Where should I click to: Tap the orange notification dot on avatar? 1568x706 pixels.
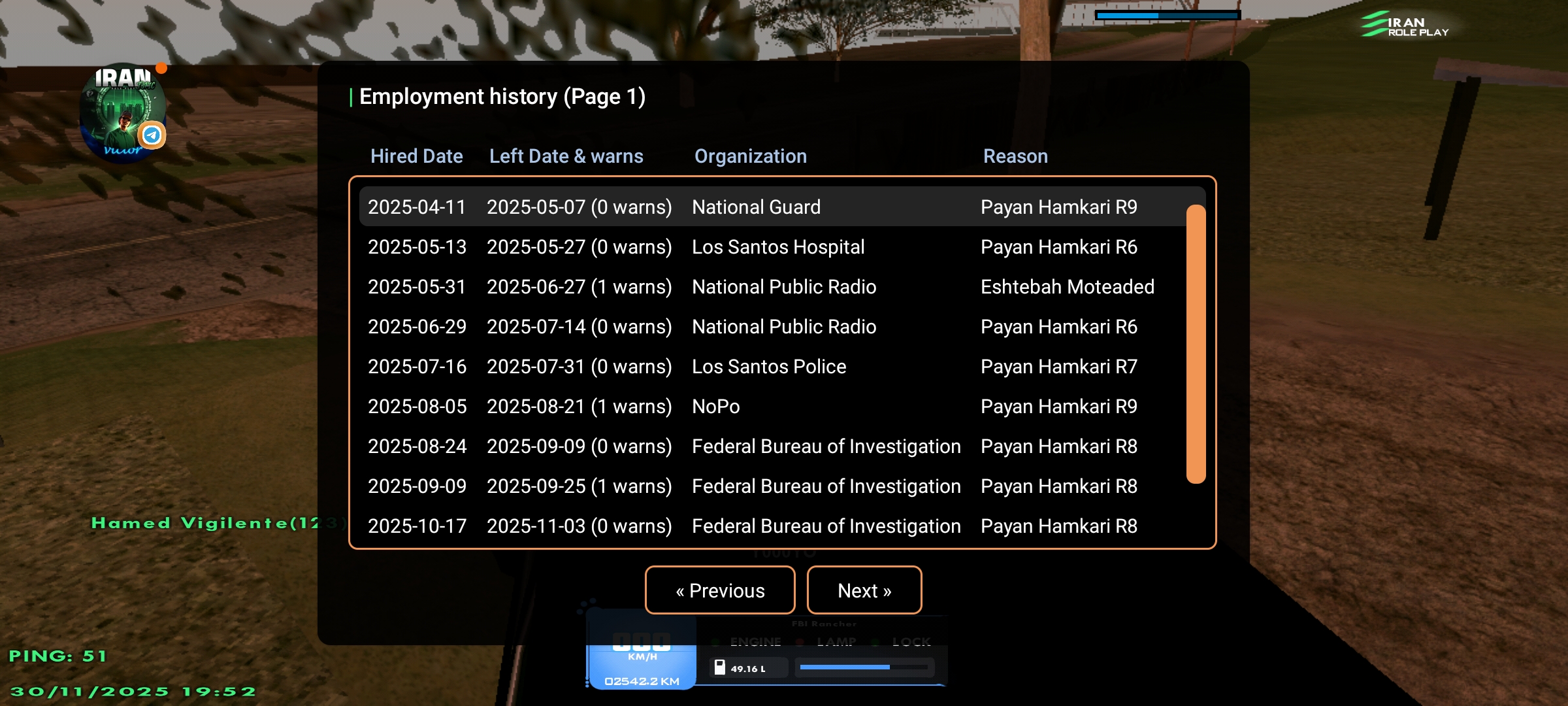(x=161, y=68)
